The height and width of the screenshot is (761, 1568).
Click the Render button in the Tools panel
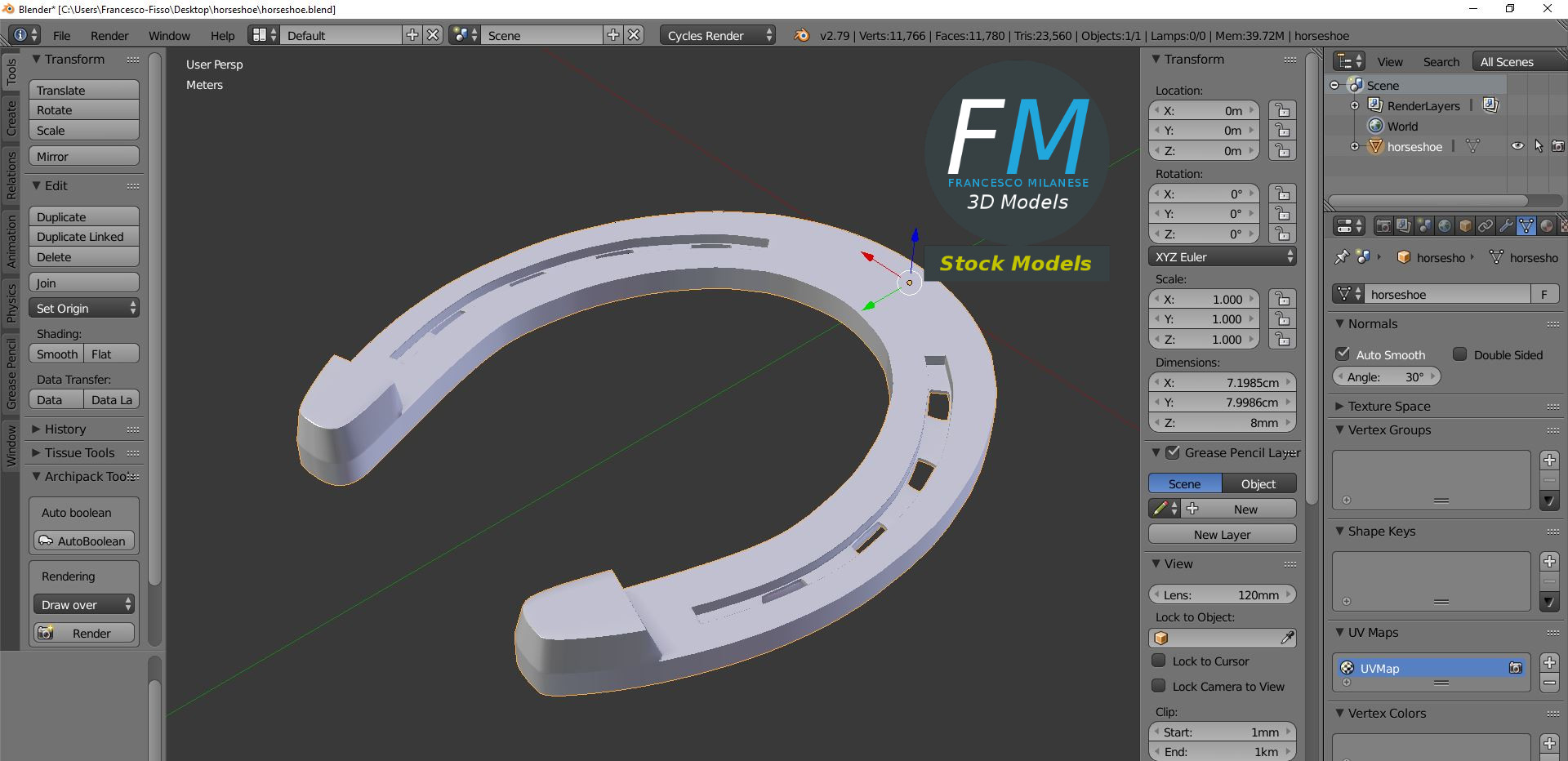(83, 633)
